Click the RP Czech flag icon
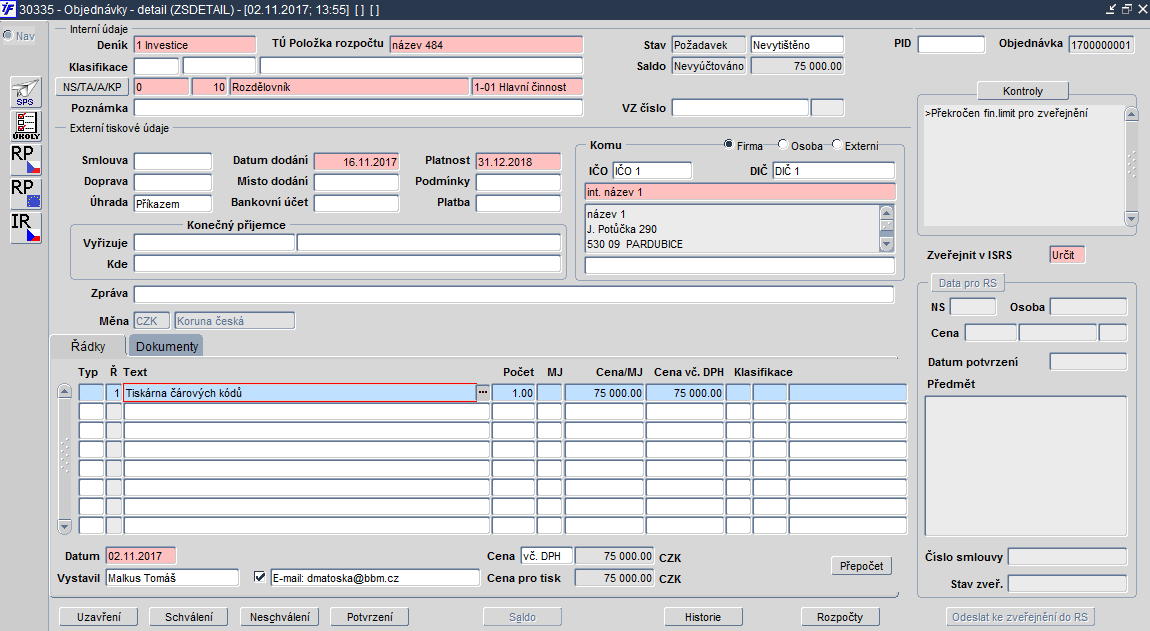The image size is (1150, 631). coord(26,159)
